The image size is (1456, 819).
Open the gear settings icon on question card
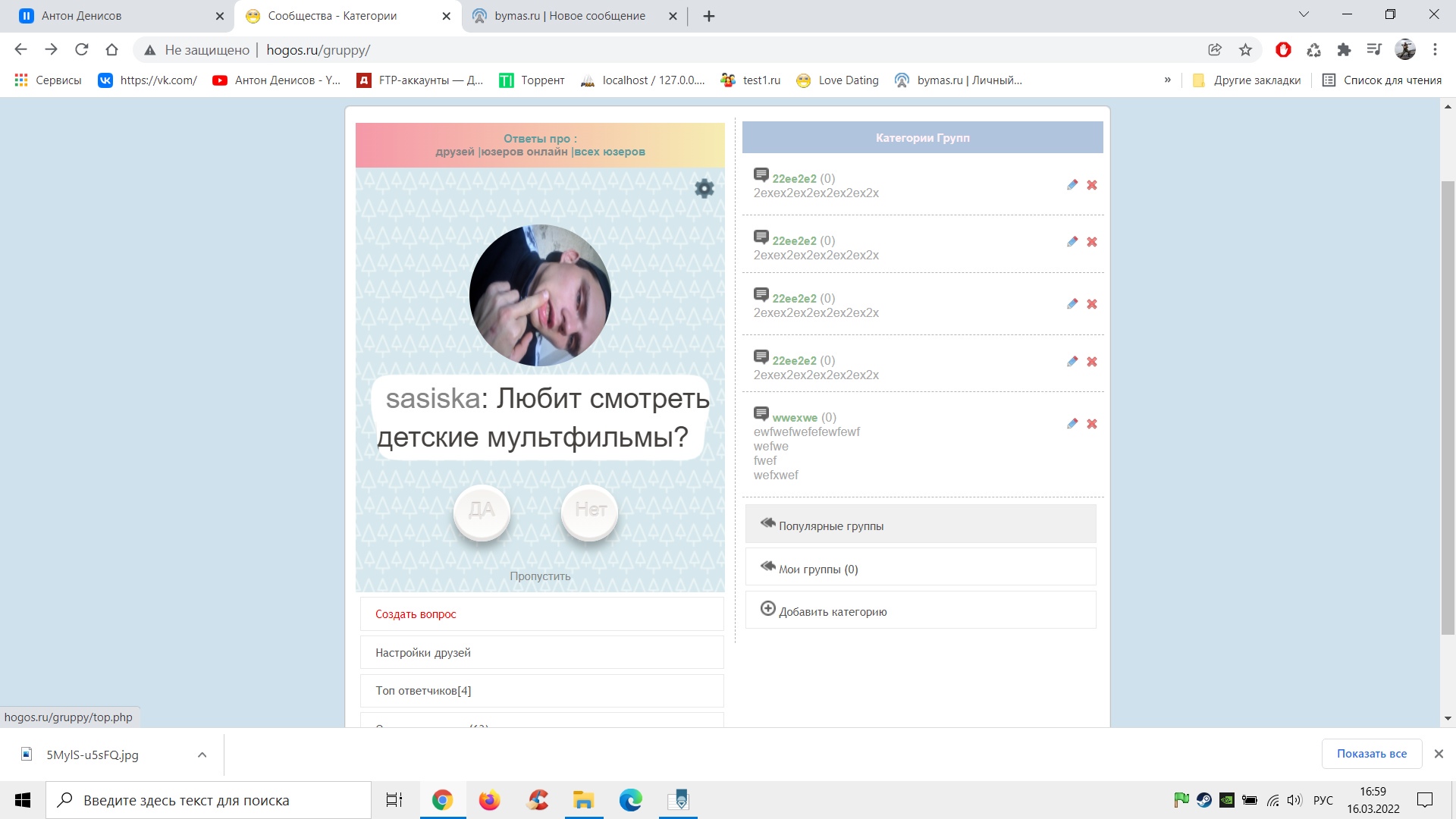[x=704, y=188]
